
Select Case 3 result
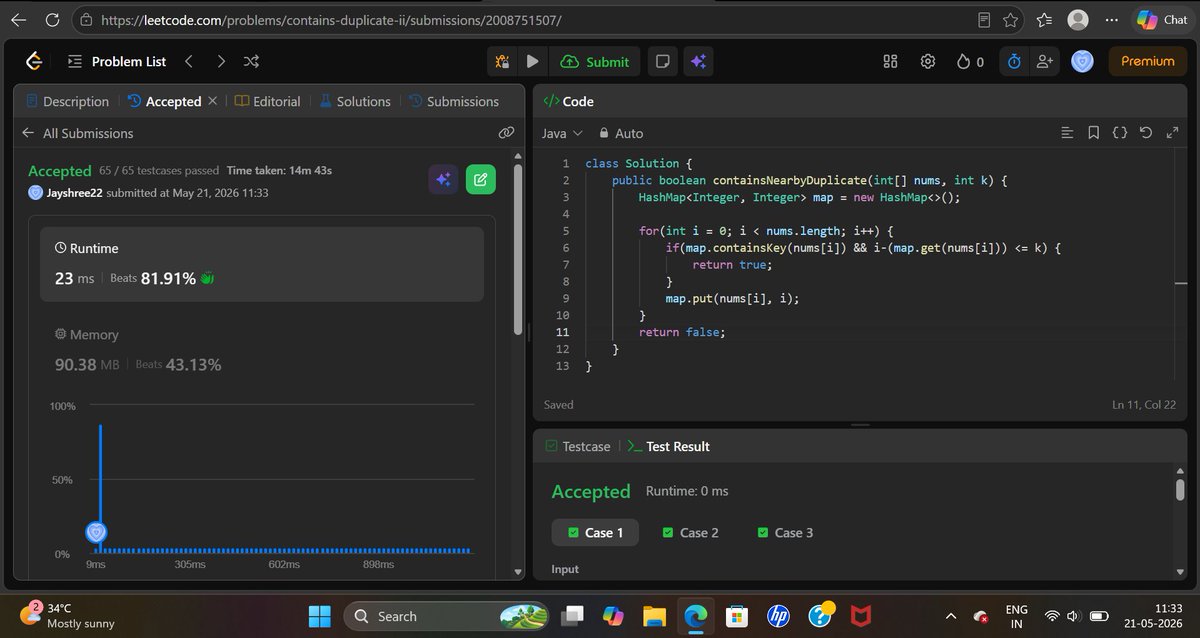point(785,533)
